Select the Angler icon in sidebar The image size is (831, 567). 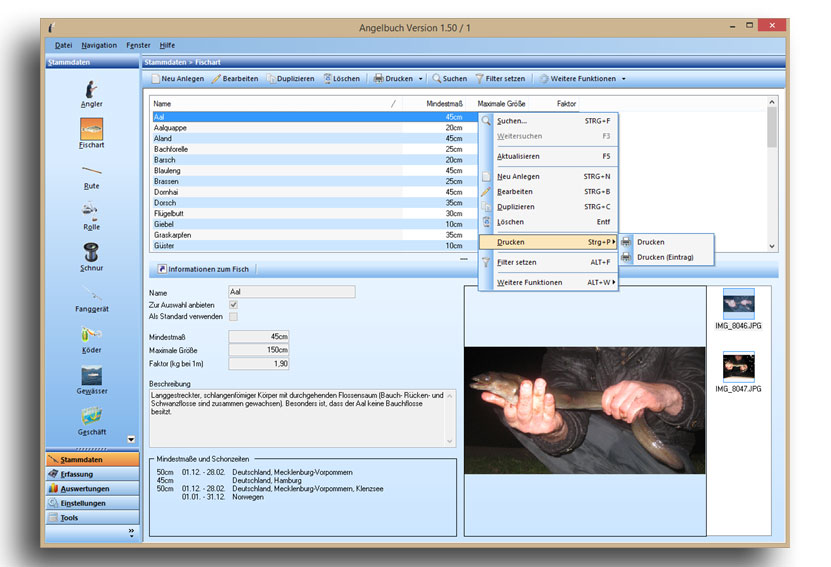(91, 88)
